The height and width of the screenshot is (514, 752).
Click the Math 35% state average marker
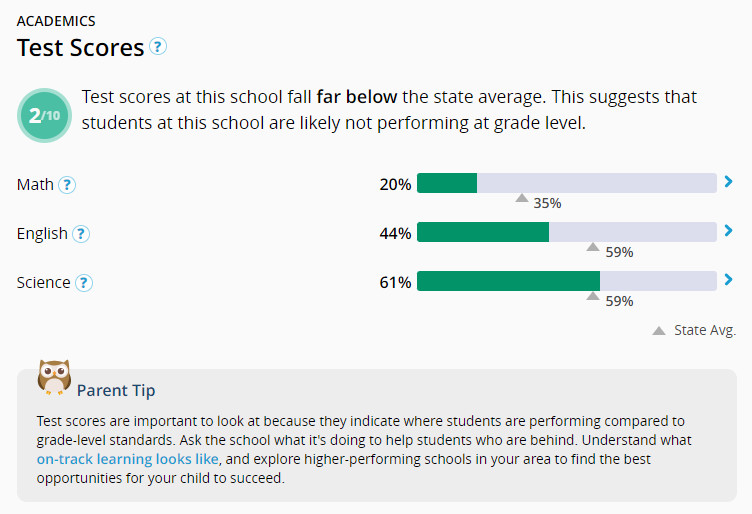pos(521,198)
